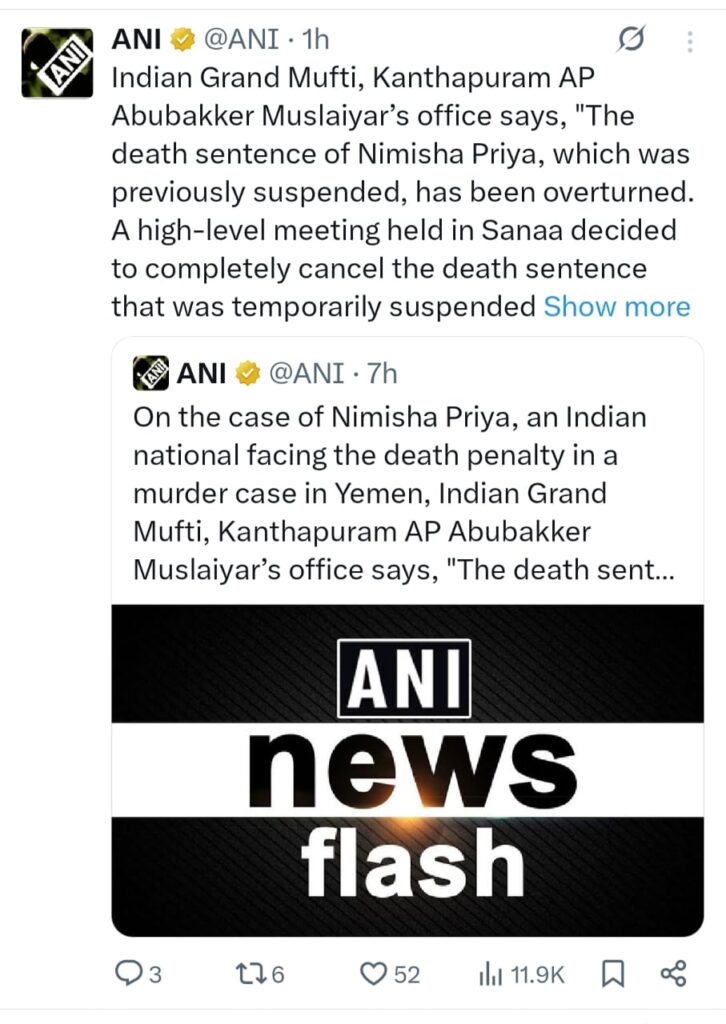Tap the 1h timestamp of main tweet

pos(314,39)
